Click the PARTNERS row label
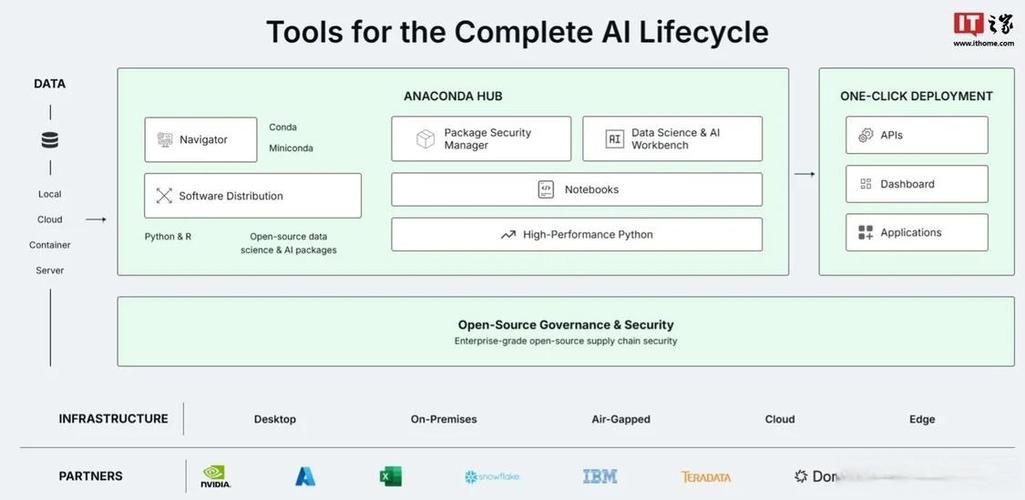This screenshot has width=1025, height=500. click(90, 476)
